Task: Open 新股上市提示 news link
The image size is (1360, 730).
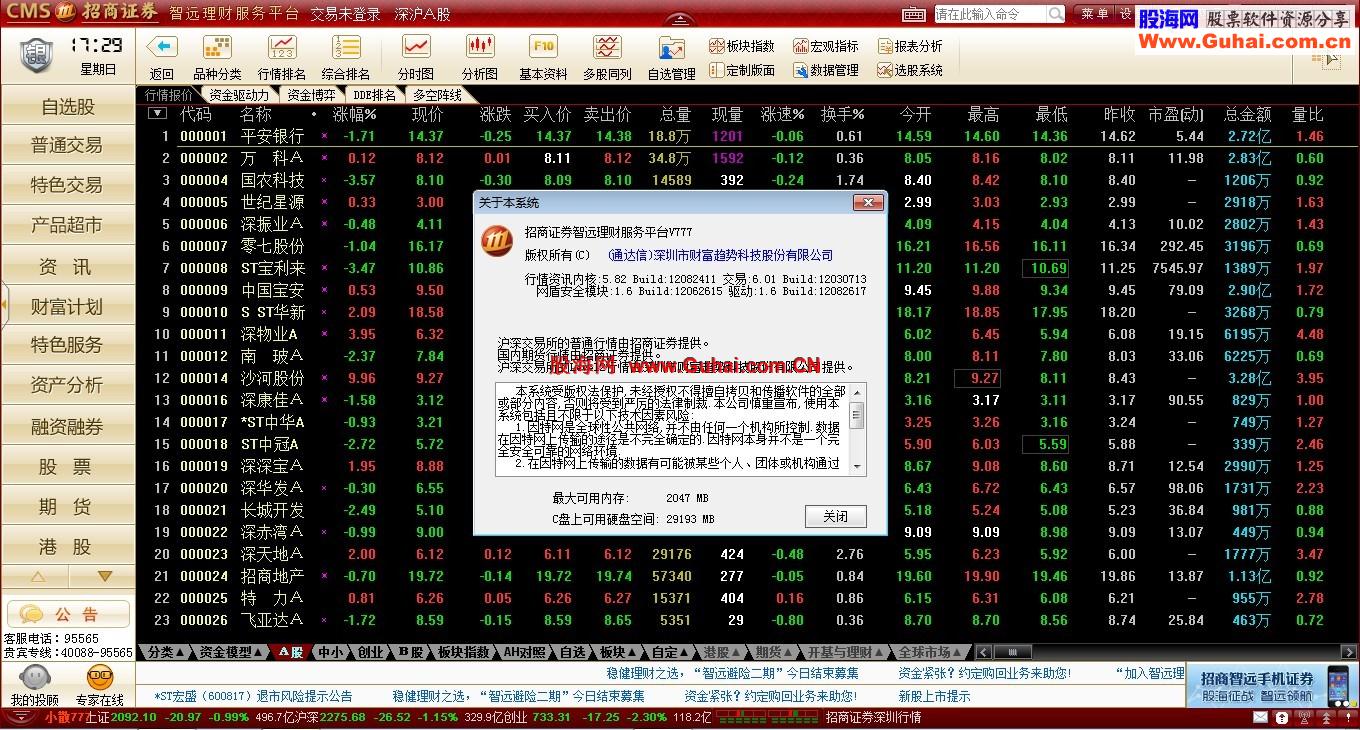Action: (934, 696)
